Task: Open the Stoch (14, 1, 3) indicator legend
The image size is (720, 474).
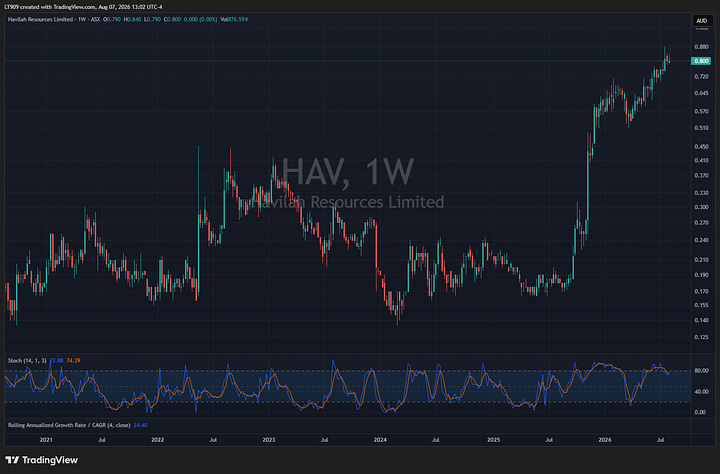Action: [27, 361]
